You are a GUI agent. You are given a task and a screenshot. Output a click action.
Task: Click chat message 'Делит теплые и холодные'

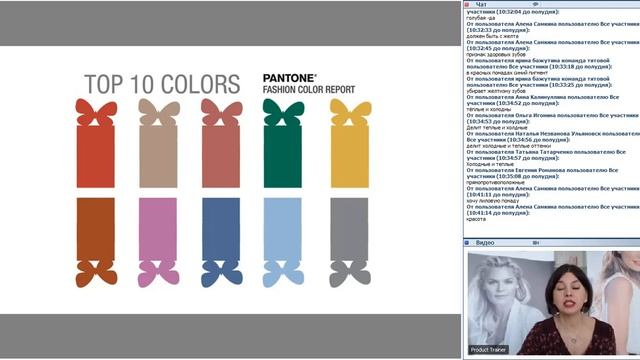click(x=497, y=128)
